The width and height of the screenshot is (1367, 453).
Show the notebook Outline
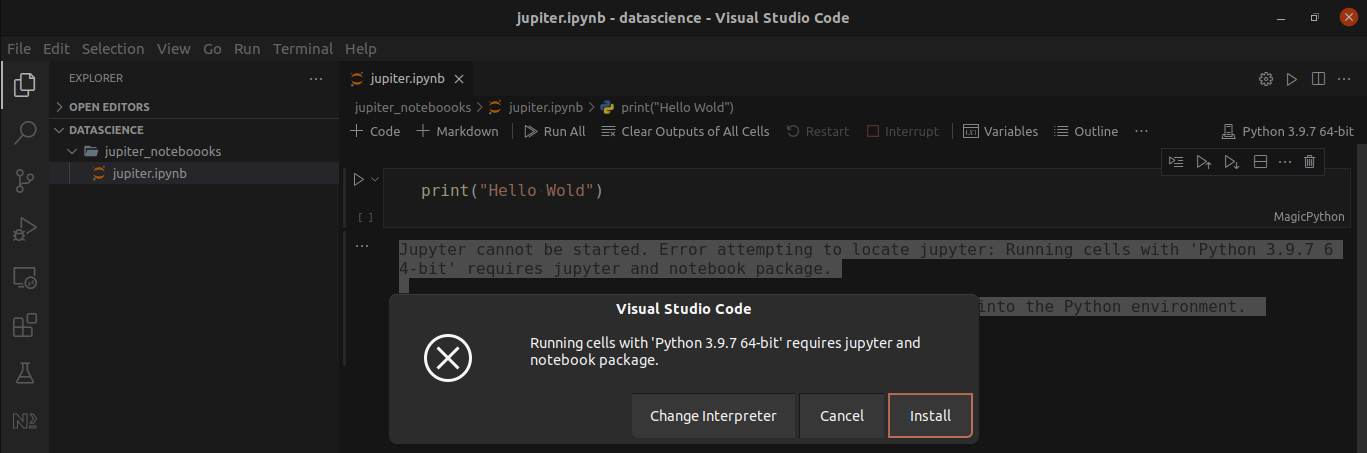click(1086, 131)
